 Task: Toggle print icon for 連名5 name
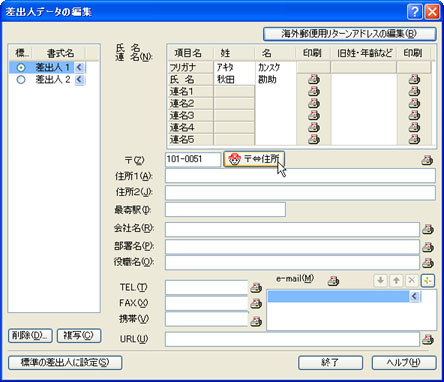click(x=313, y=139)
